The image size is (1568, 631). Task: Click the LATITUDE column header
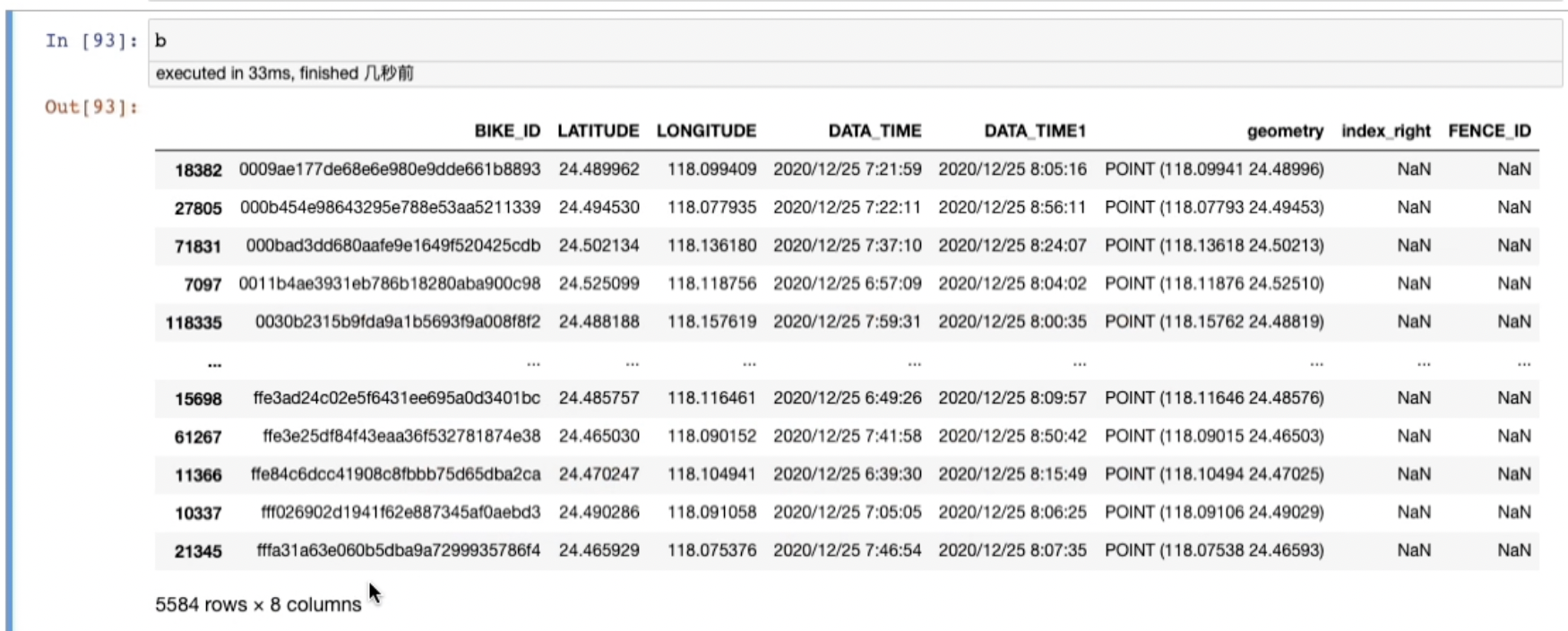pyautogui.click(x=598, y=131)
